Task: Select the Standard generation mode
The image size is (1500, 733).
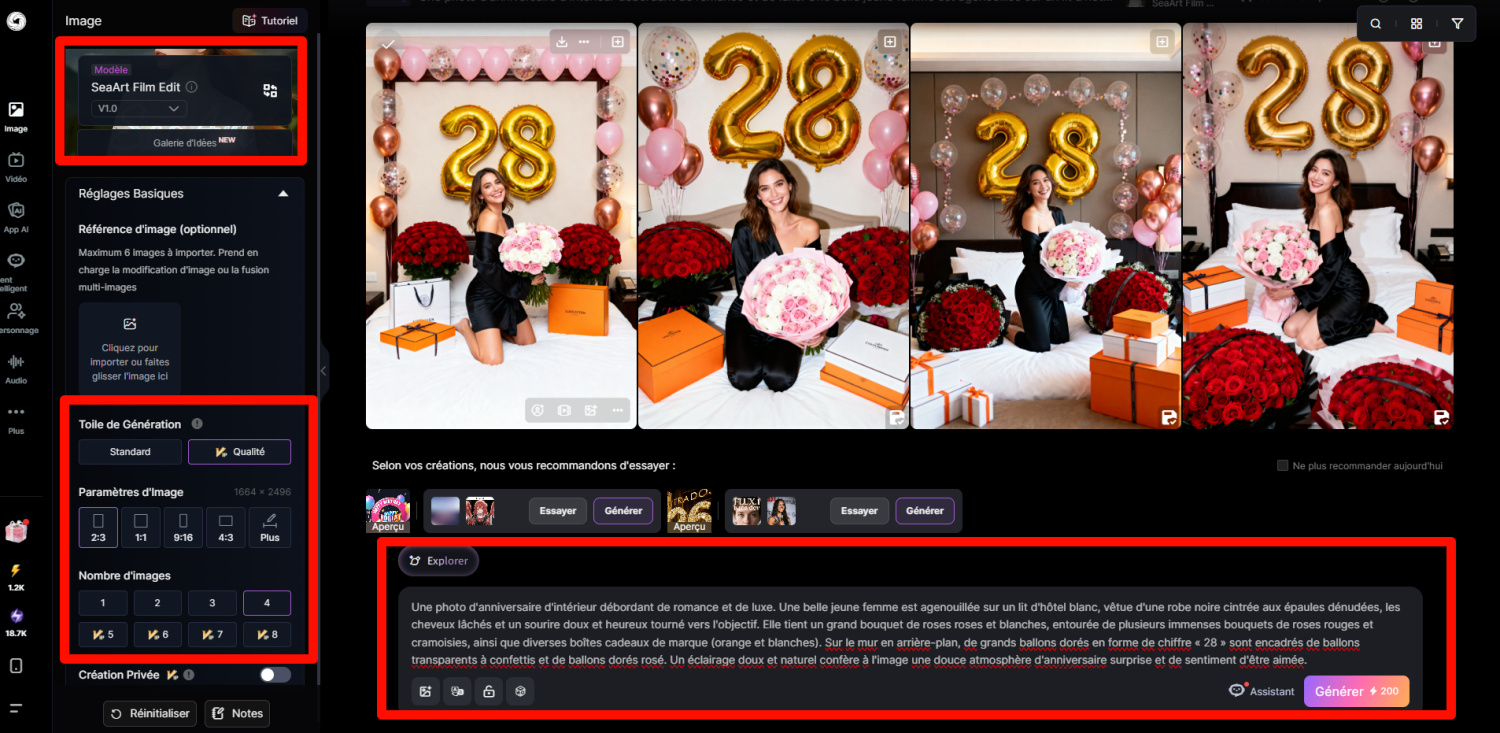Action: [130, 452]
